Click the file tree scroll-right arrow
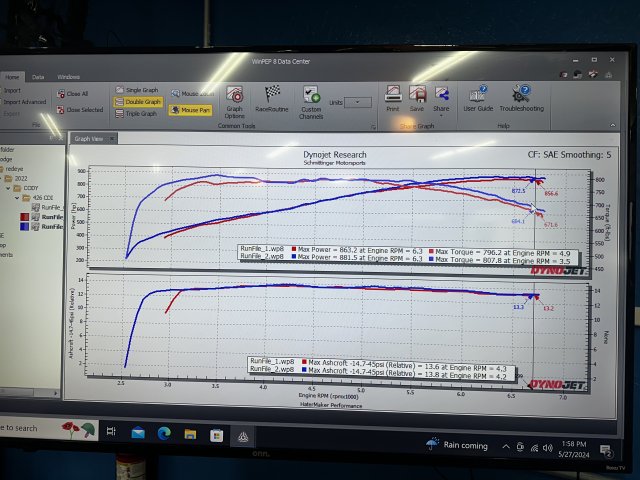 (56, 393)
